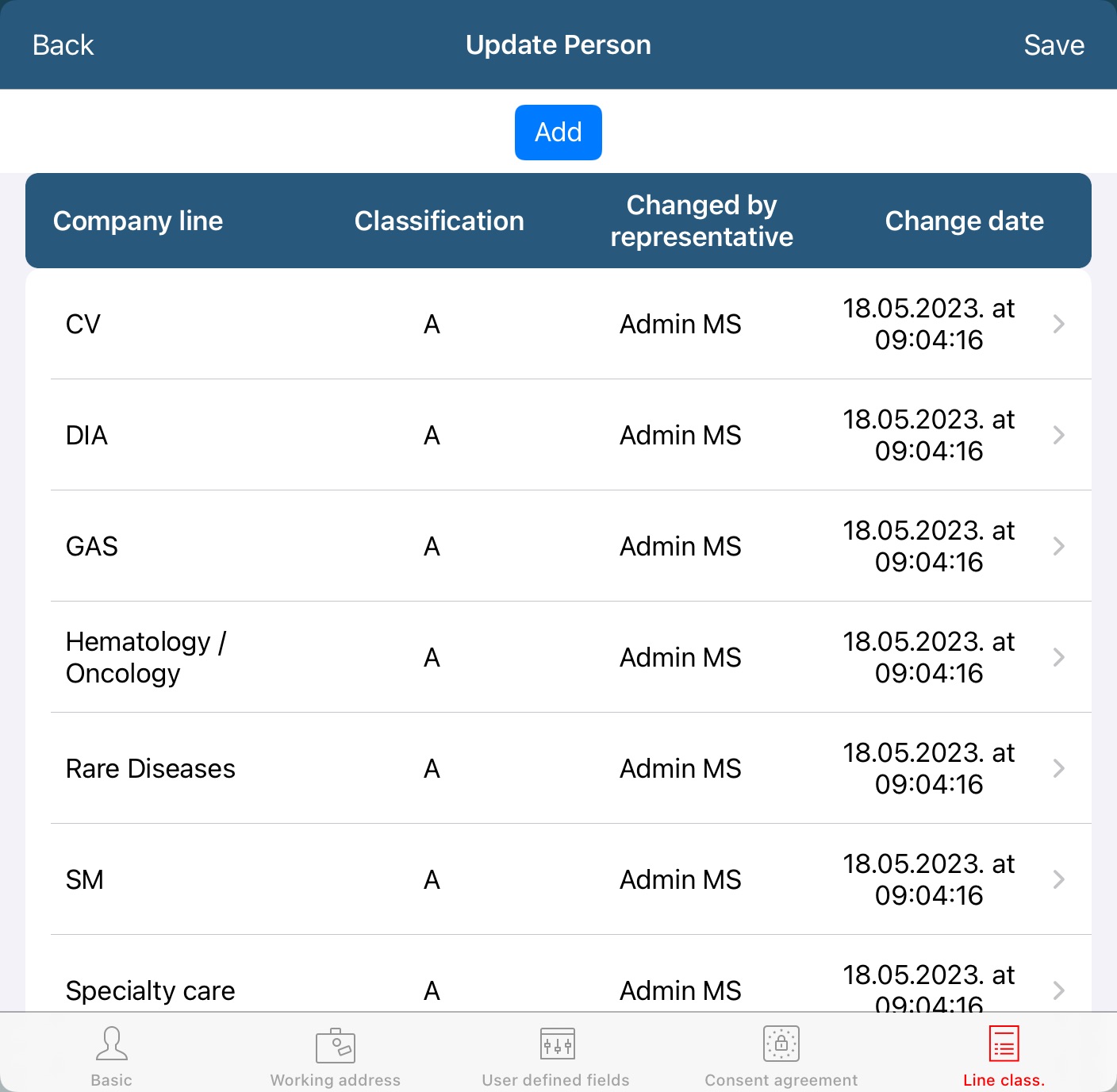This screenshot has height=1092, width=1117.
Task: Click the Change date column header
Action: 964,221
